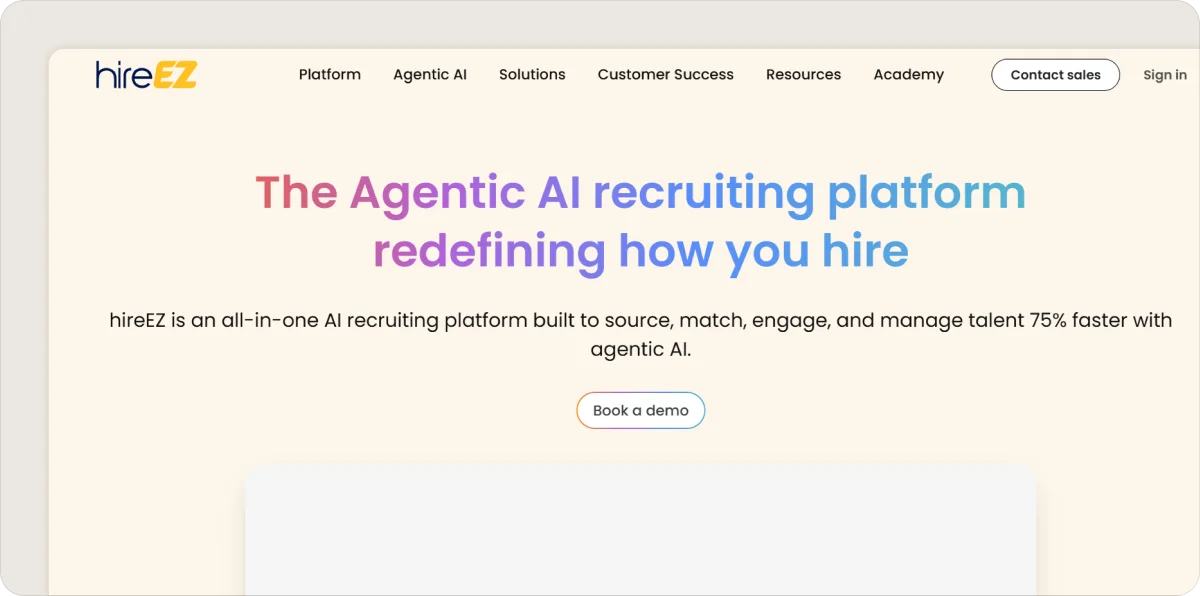
Task: Select the Platform navigation item
Action: tap(329, 74)
